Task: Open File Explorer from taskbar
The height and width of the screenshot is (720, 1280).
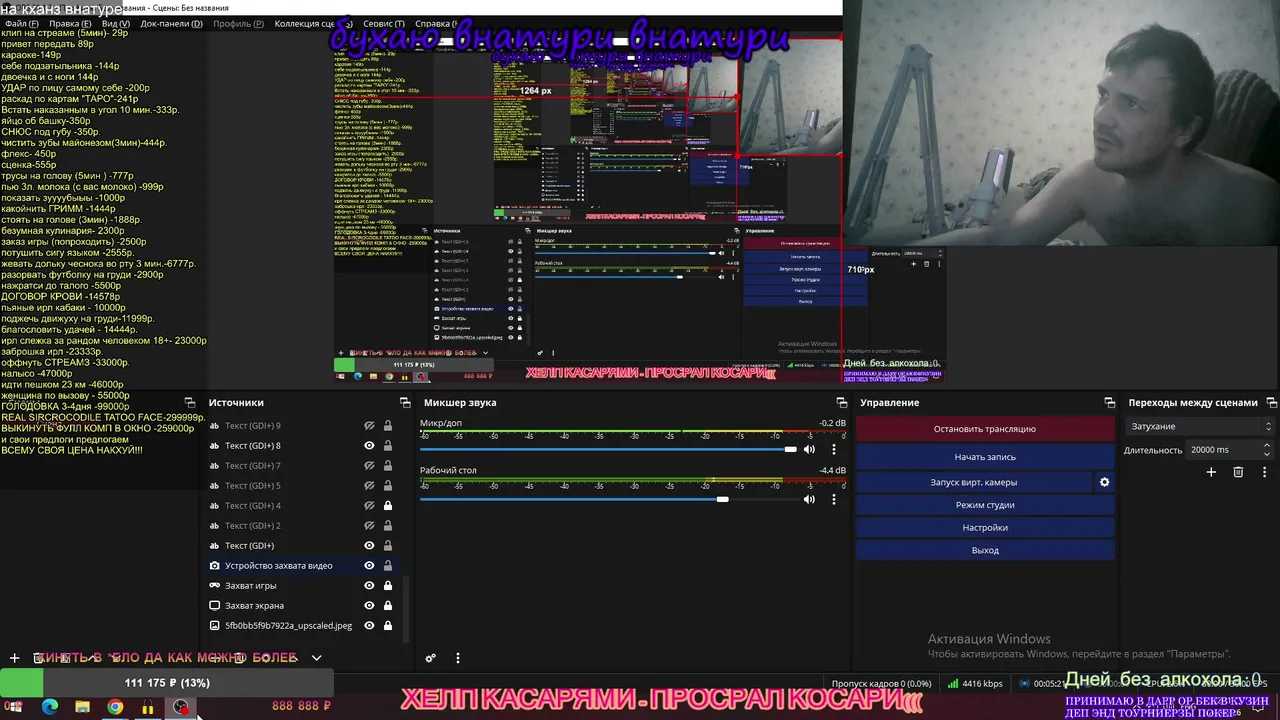Action: click(83, 708)
